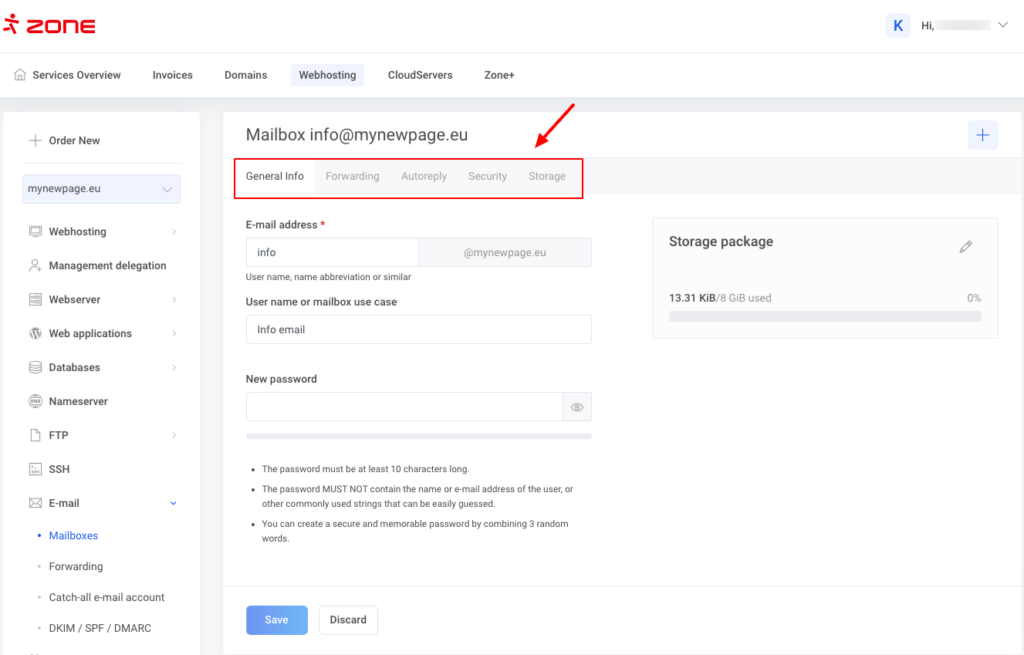The height and width of the screenshot is (655, 1024).
Task: Click the Zone logo
Action: point(49,25)
